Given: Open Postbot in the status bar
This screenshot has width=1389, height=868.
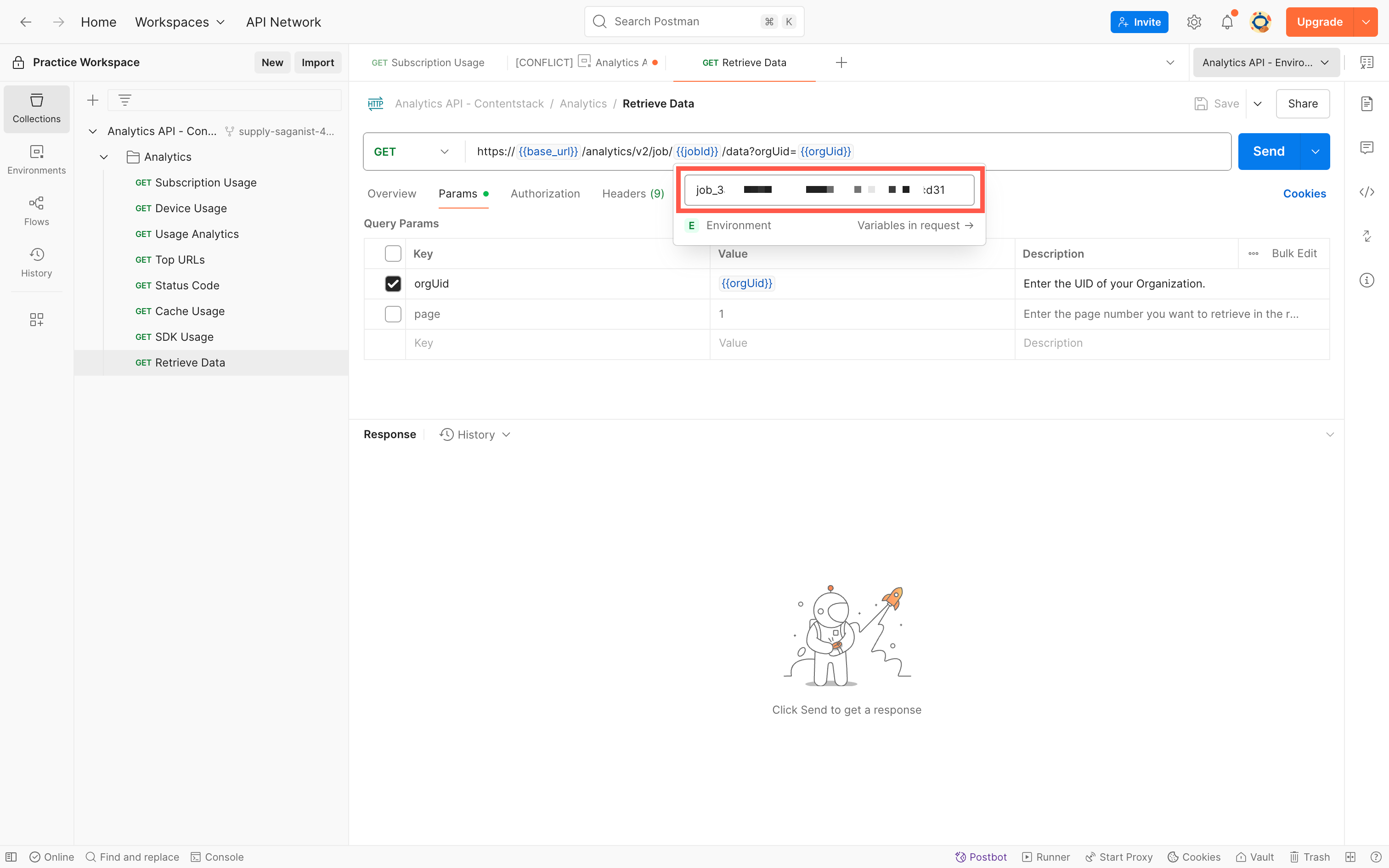Looking at the screenshot, I should click(x=981, y=857).
